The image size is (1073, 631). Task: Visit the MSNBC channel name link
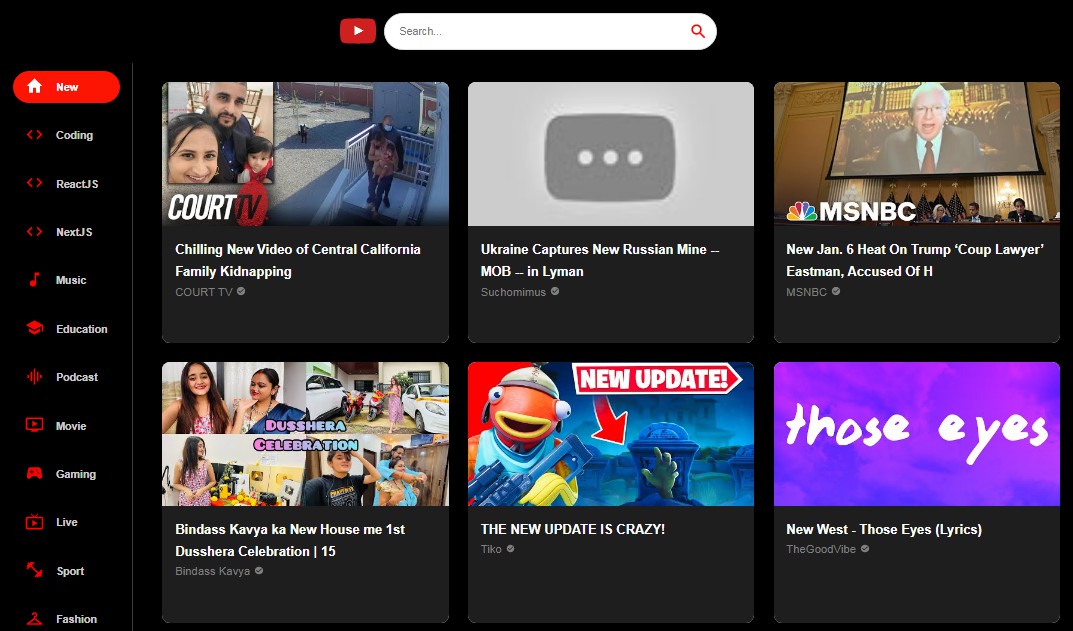pyautogui.click(x=806, y=292)
